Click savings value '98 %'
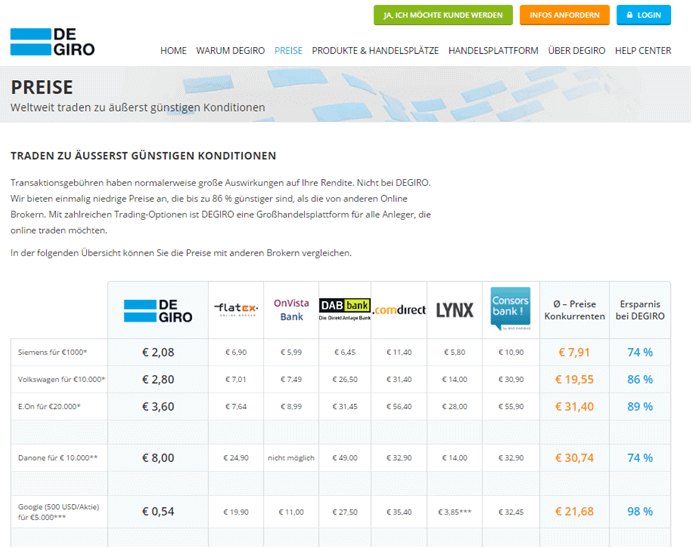The image size is (692, 548). point(640,512)
